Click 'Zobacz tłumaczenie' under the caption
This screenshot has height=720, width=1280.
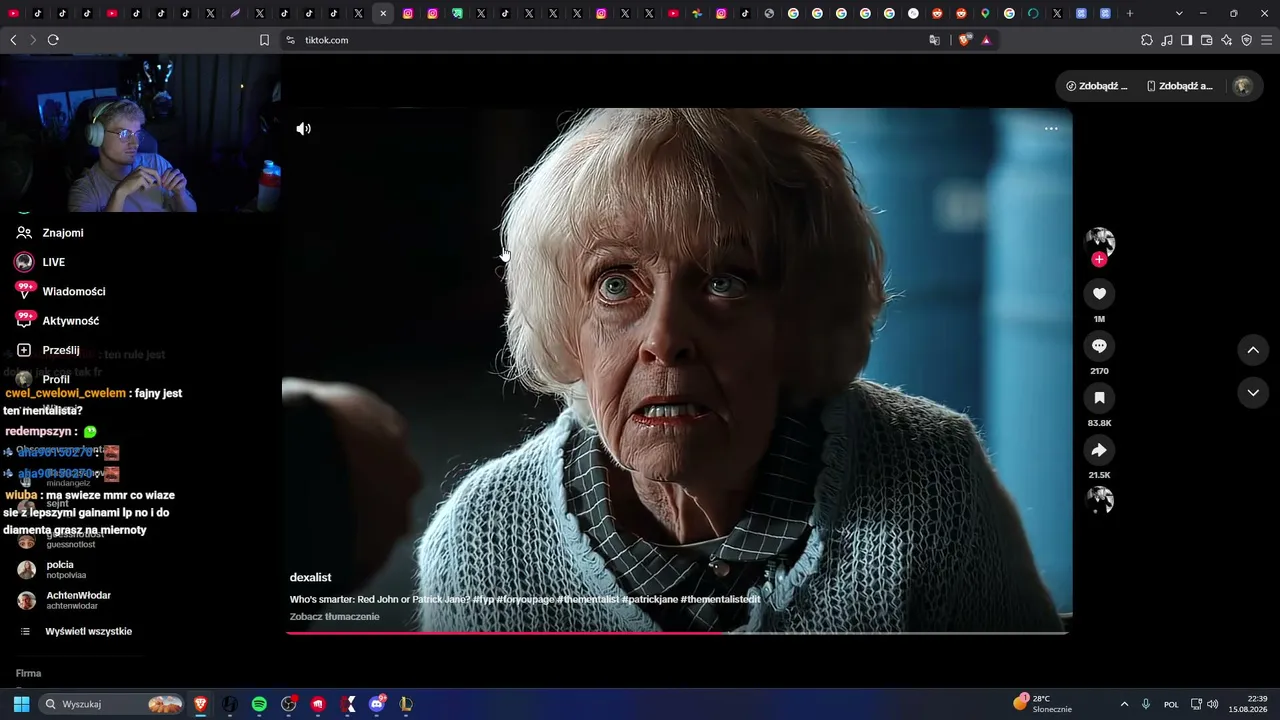(x=334, y=617)
